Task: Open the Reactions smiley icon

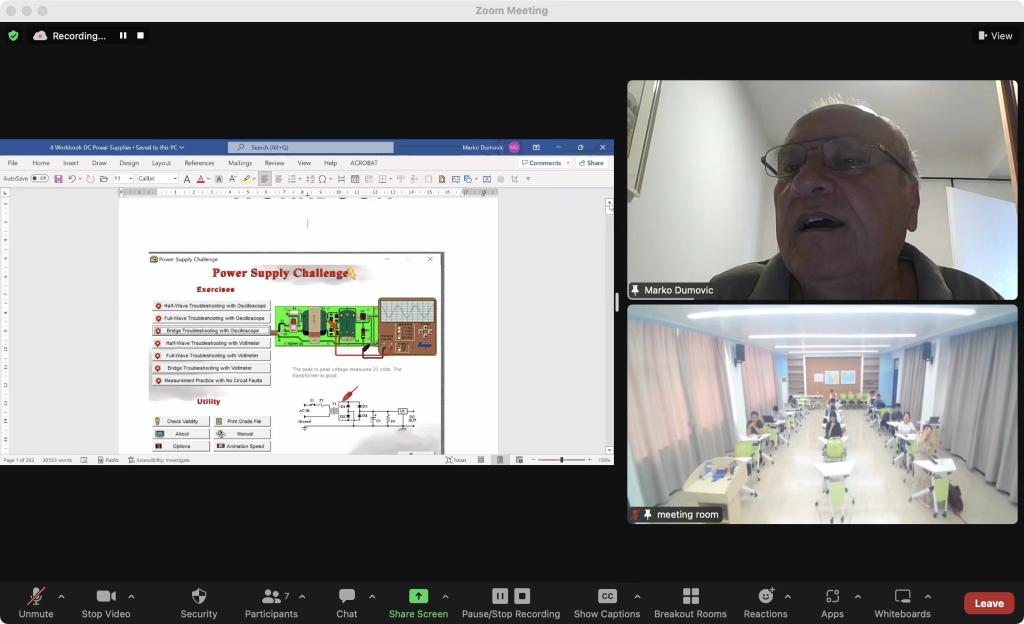Action: pos(766,597)
